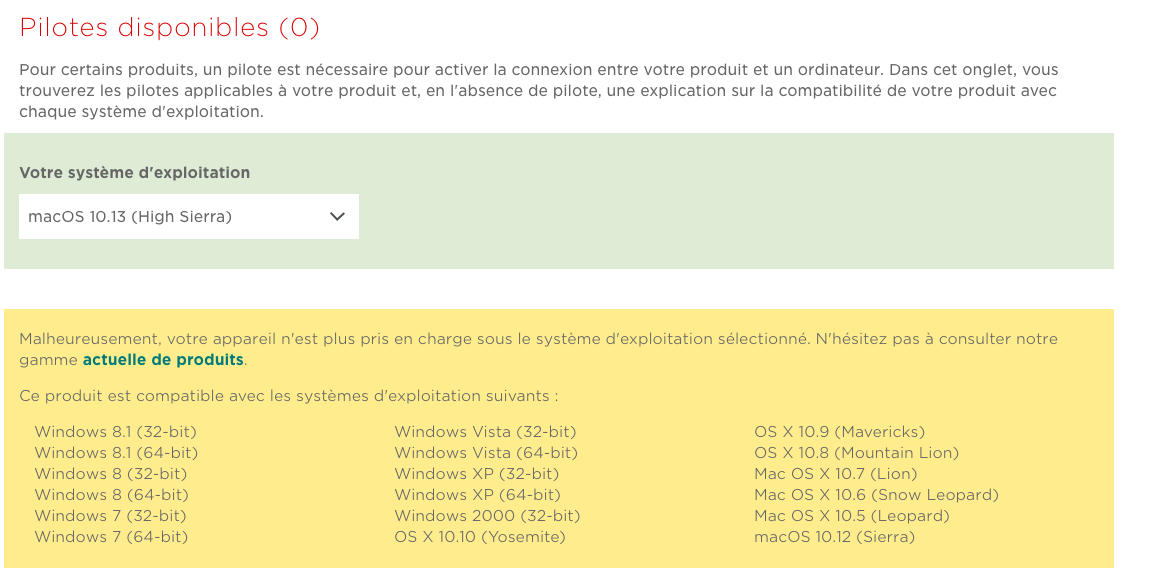Select 'Windows 8.1 (32-bit)' in the list

[x=115, y=432]
